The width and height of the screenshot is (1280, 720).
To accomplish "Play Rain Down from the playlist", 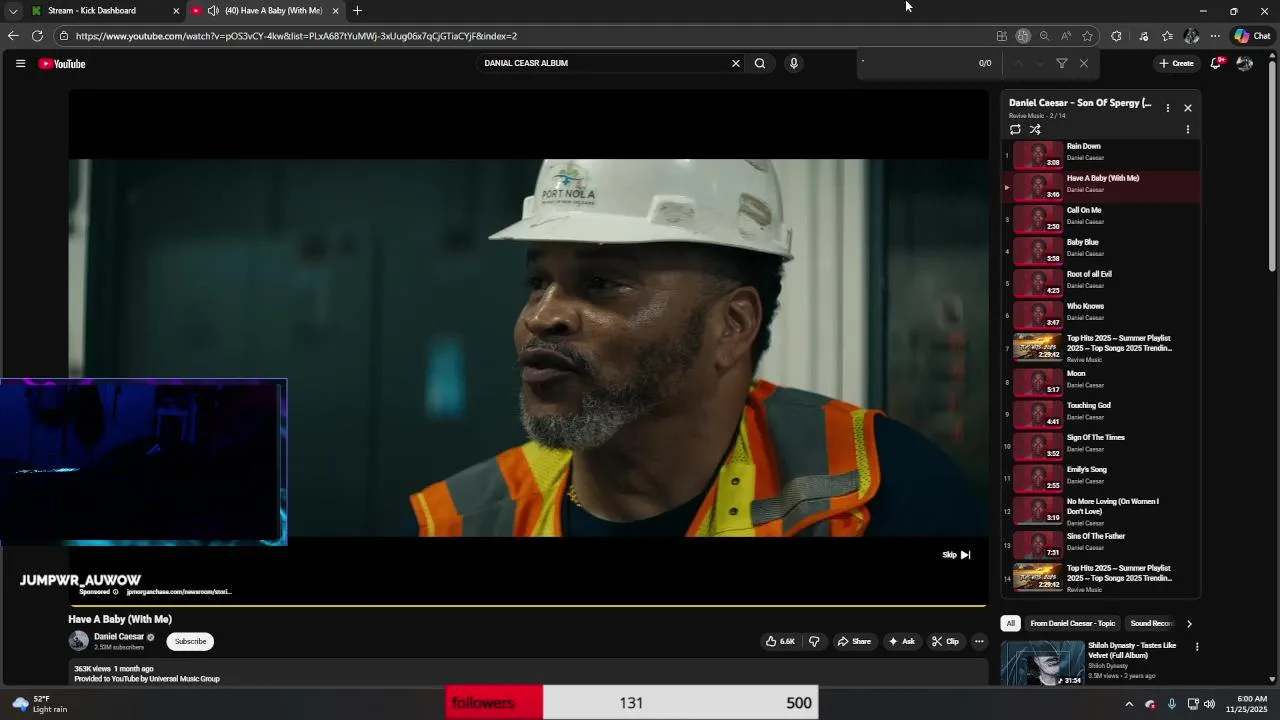I will [x=1101, y=155].
